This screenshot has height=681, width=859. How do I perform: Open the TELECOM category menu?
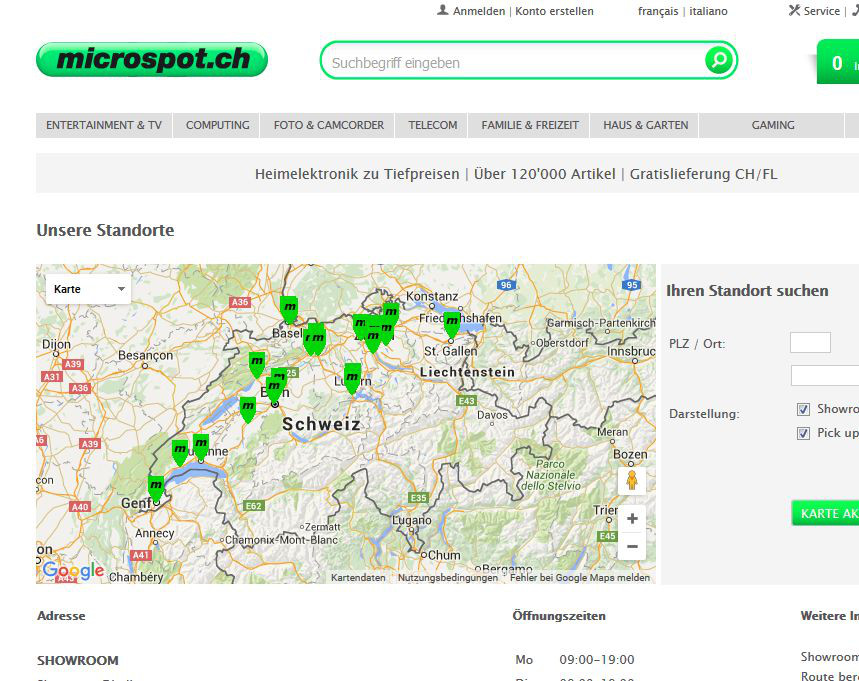433,125
